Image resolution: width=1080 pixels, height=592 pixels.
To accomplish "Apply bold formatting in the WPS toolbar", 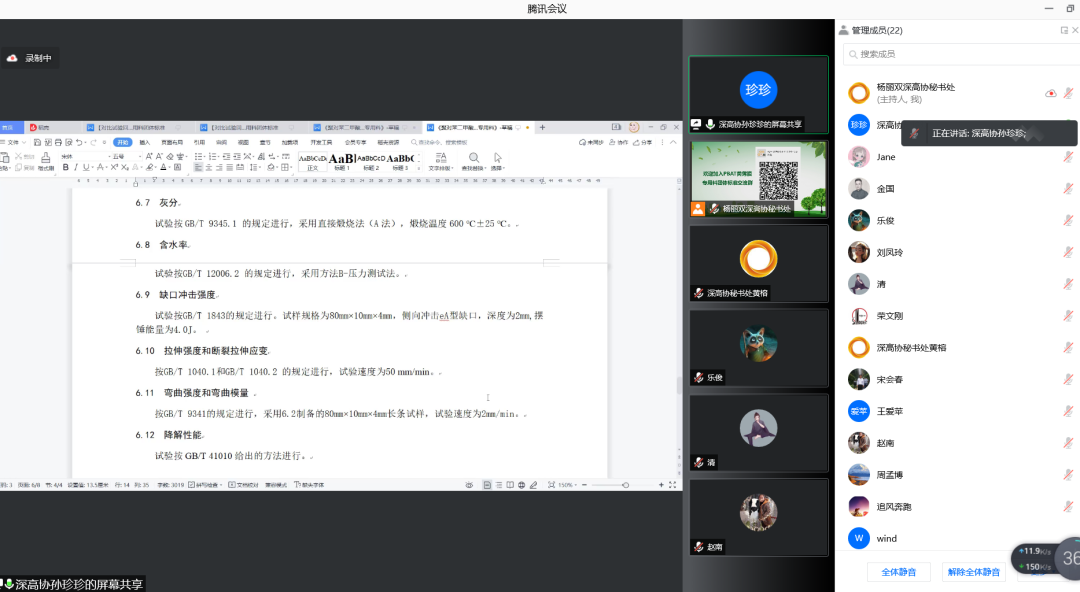I will pos(65,167).
